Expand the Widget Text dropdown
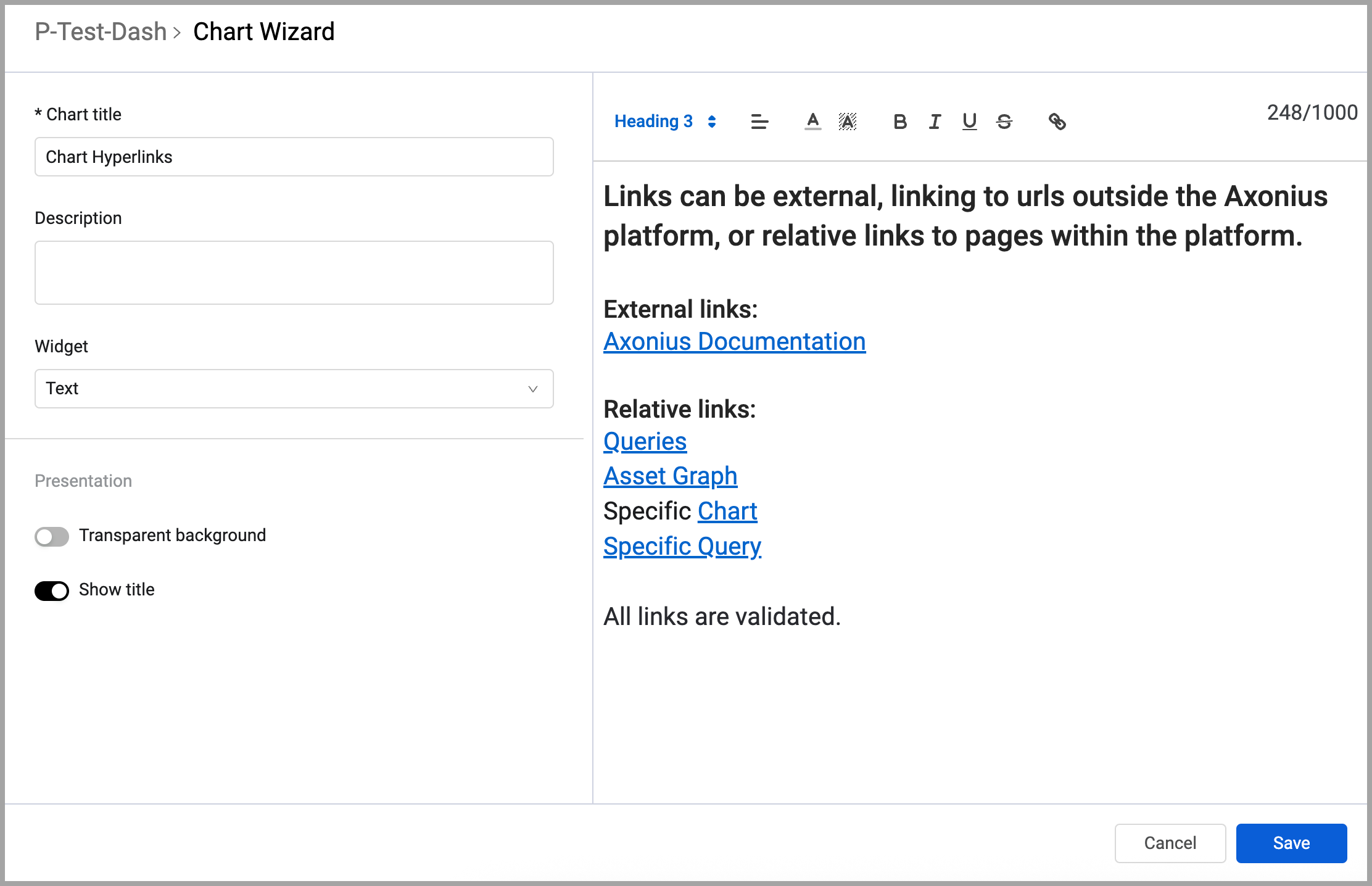 click(294, 389)
